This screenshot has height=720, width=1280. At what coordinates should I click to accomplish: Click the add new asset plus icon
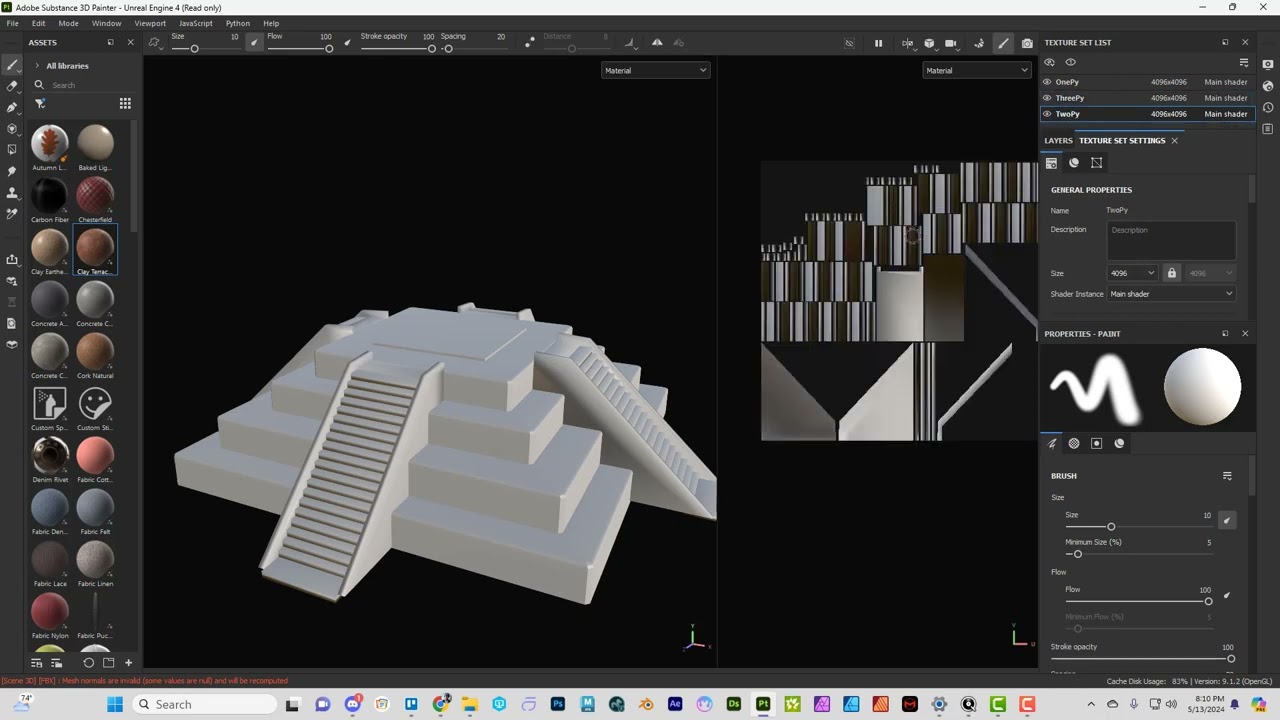point(128,663)
